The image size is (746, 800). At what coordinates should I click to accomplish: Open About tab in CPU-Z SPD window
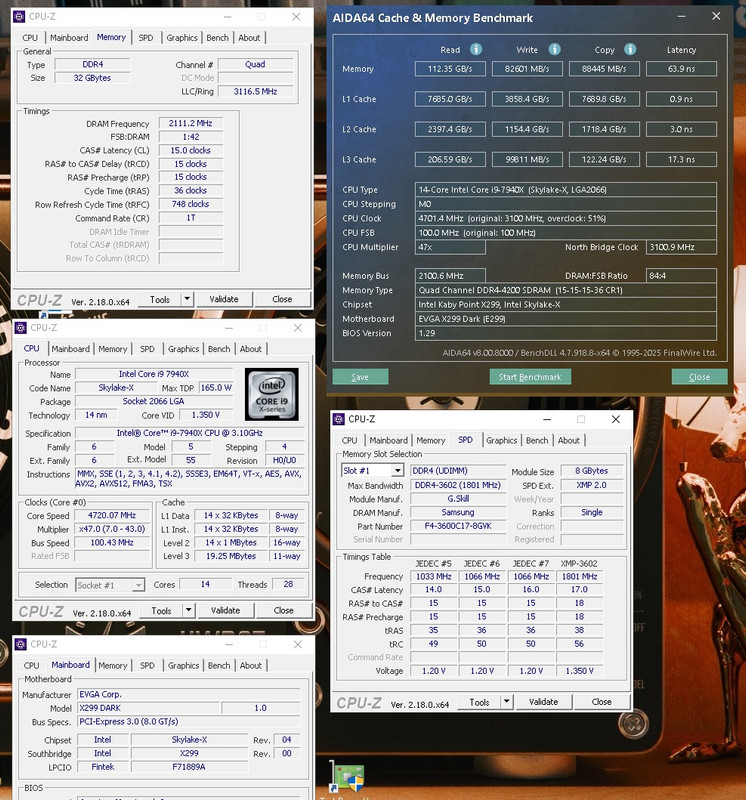coord(568,440)
